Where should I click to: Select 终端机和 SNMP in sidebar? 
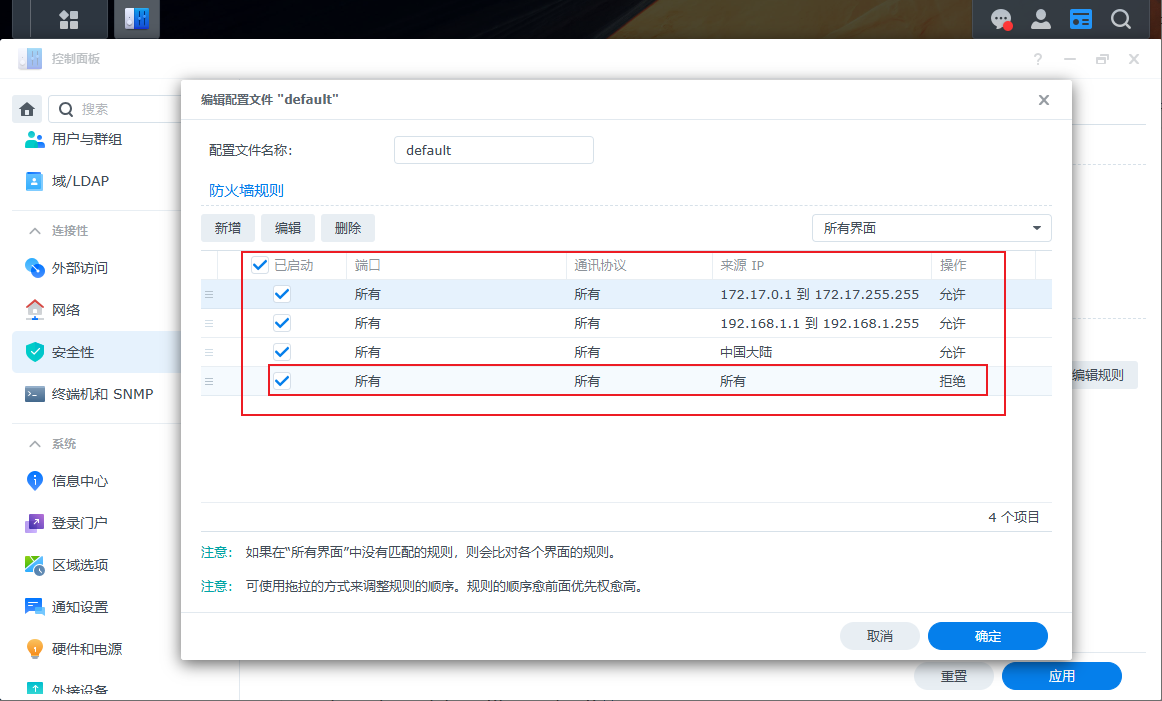click(x=102, y=394)
